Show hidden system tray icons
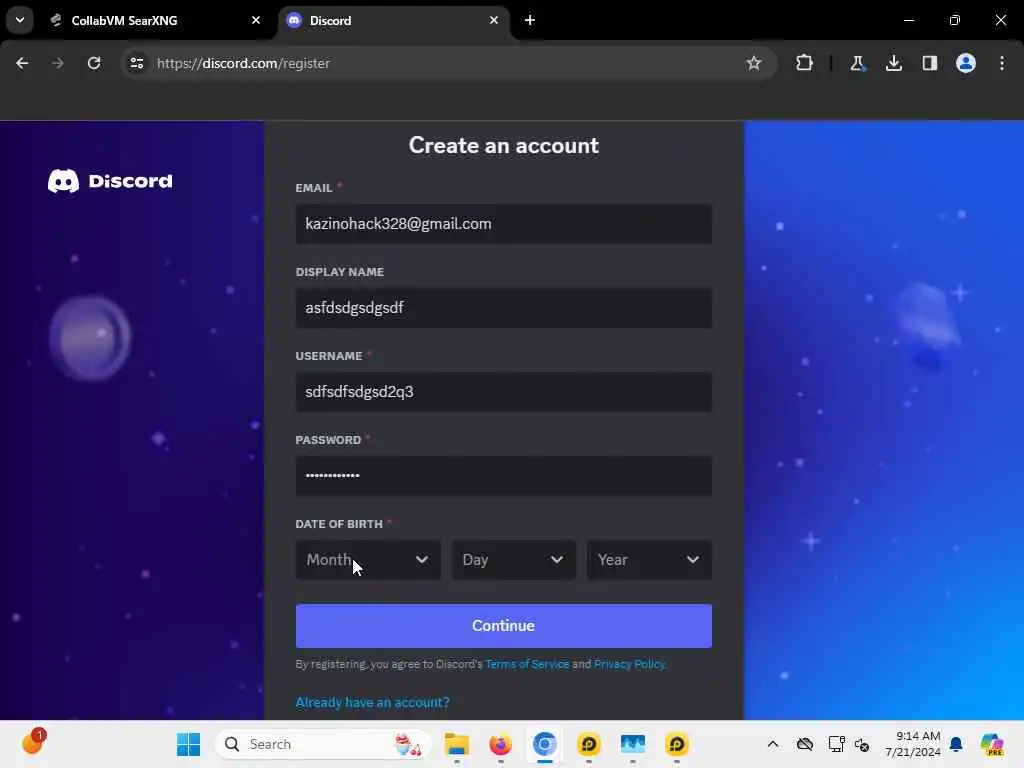Image resolution: width=1024 pixels, height=768 pixels. click(773, 744)
